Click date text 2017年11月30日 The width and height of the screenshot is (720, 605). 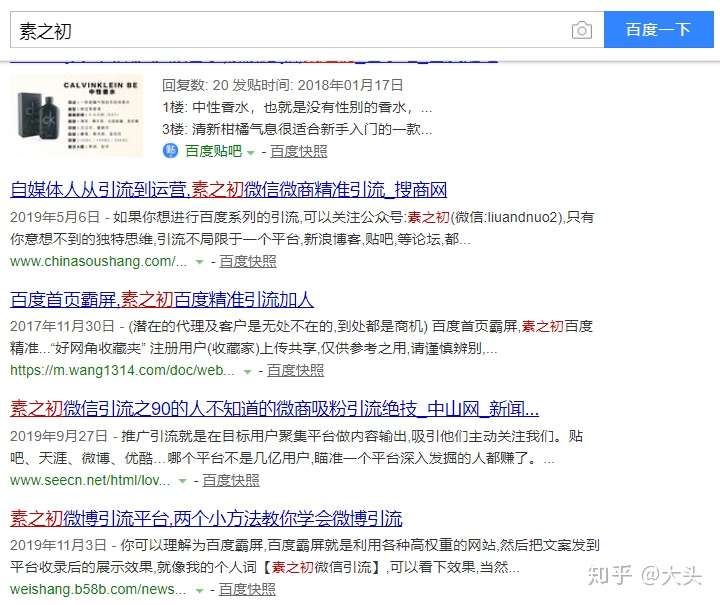click(62, 326)
